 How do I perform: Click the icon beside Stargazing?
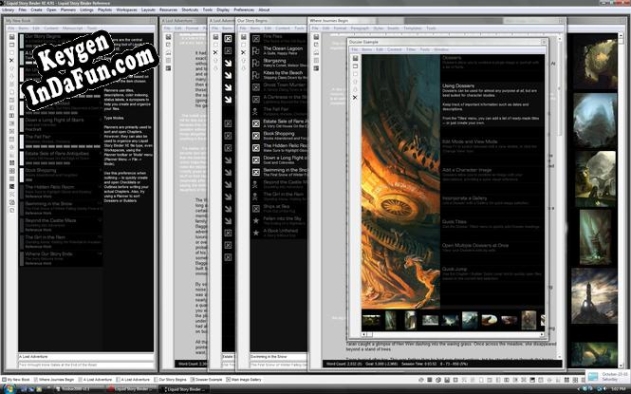pyautogui.click(x=256, y=63)
